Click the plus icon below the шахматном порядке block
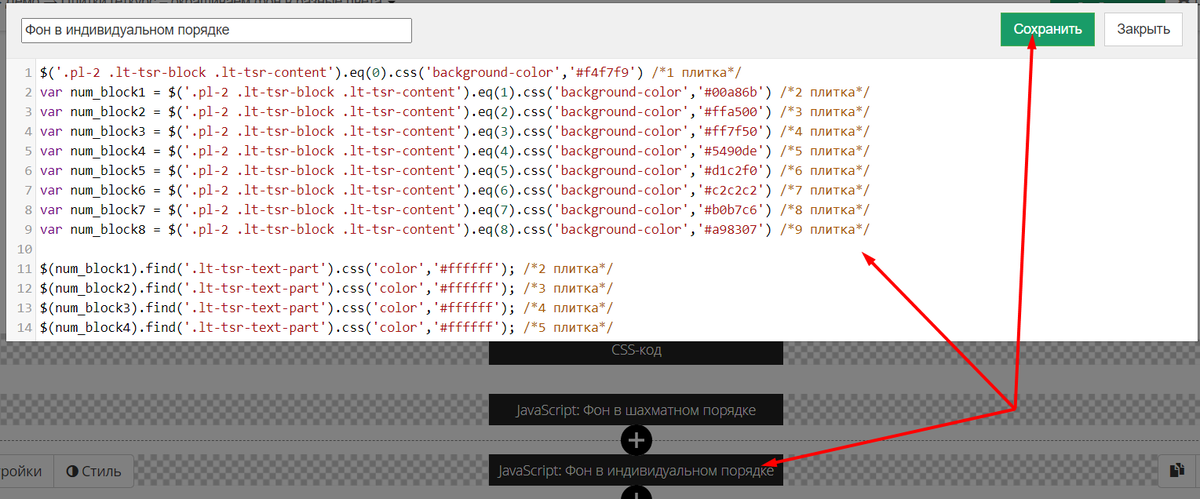The image size is (1200, 499). (x=636, y=440)
